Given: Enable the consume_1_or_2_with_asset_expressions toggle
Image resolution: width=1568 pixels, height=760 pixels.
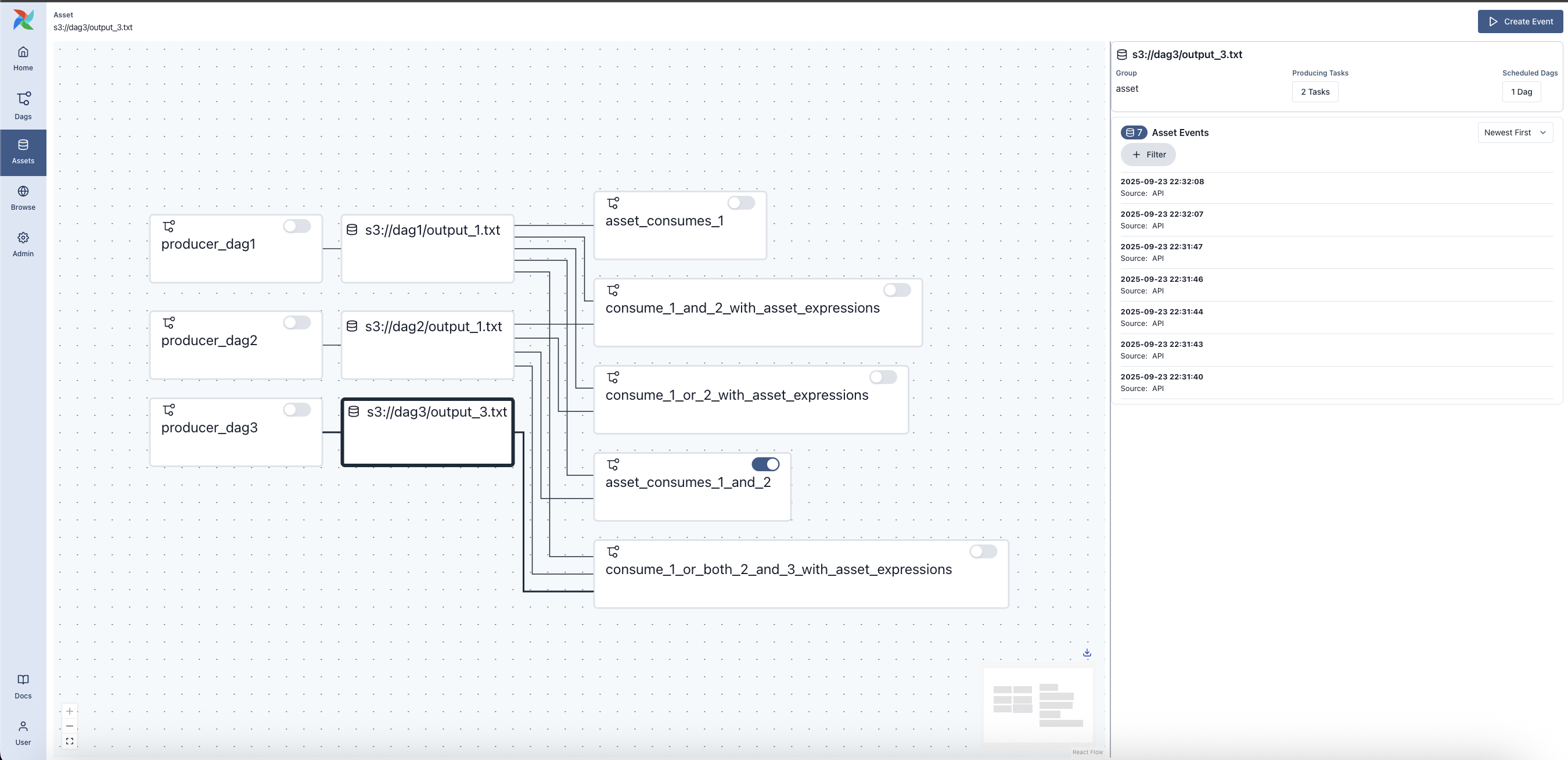Looking at the screenshot, I should pyautogui.click(x=883, y=377).
